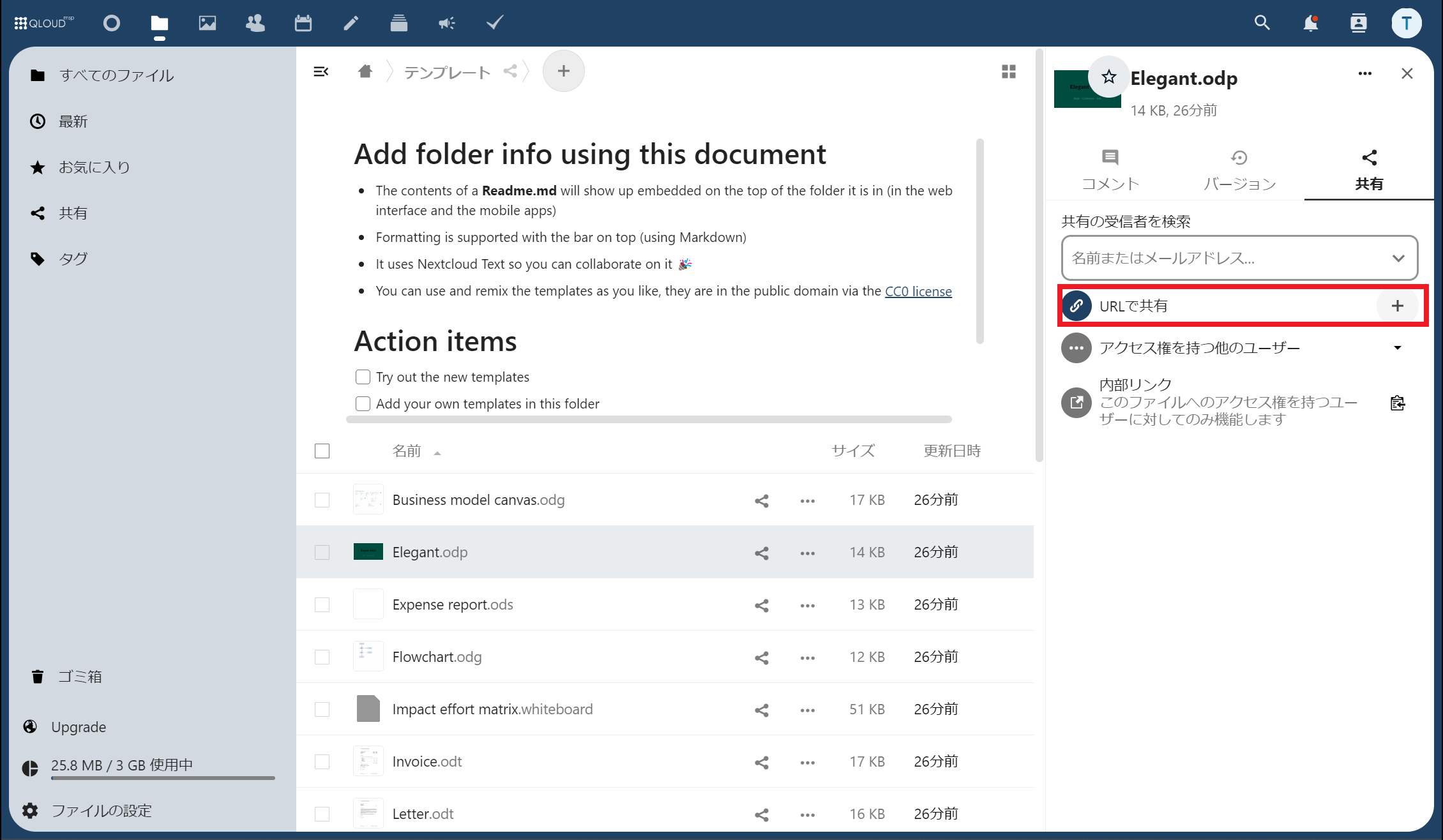Switch to grid view icon
The image size is (1443, 840).
[x=1009, y=71]
